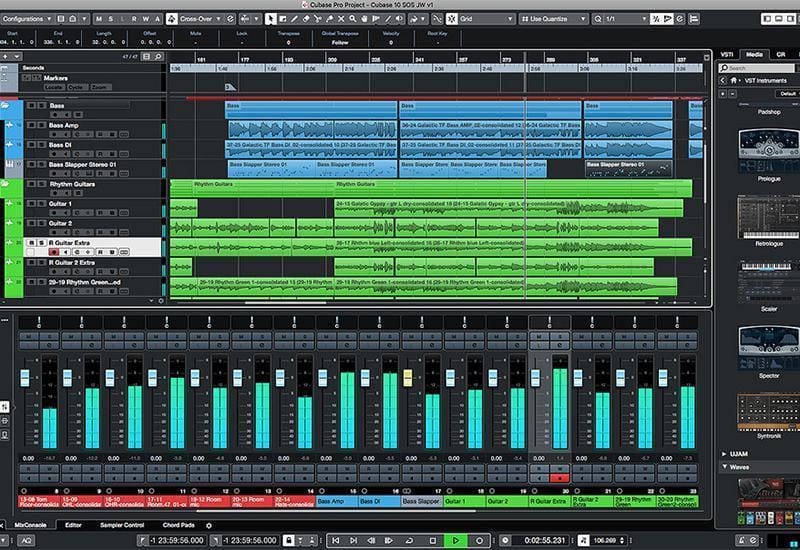Screen dimensions: 800x550
Task: Open the Configurations dropdown
Action: click(x=28, y=19)
